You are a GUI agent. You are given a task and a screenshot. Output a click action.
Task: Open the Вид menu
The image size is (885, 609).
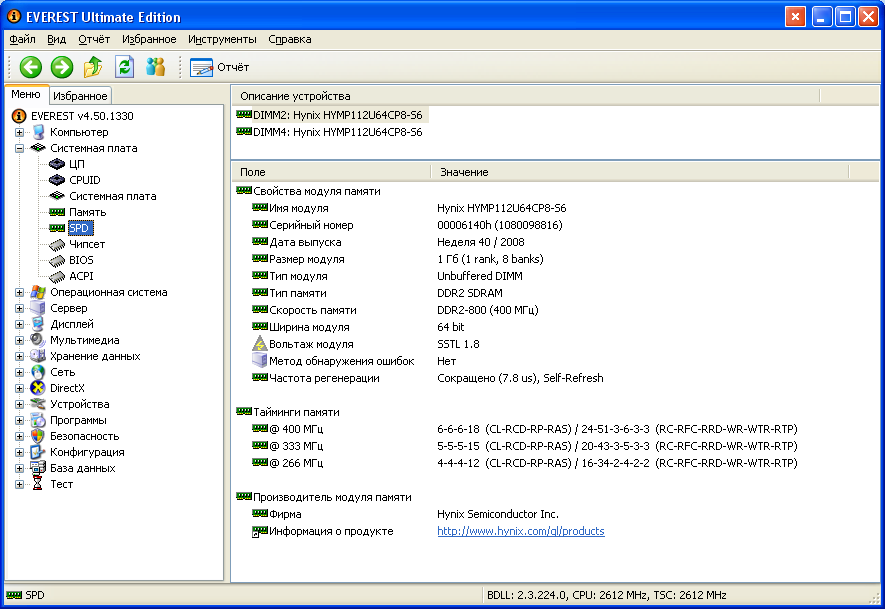click(x=56, y=40)
